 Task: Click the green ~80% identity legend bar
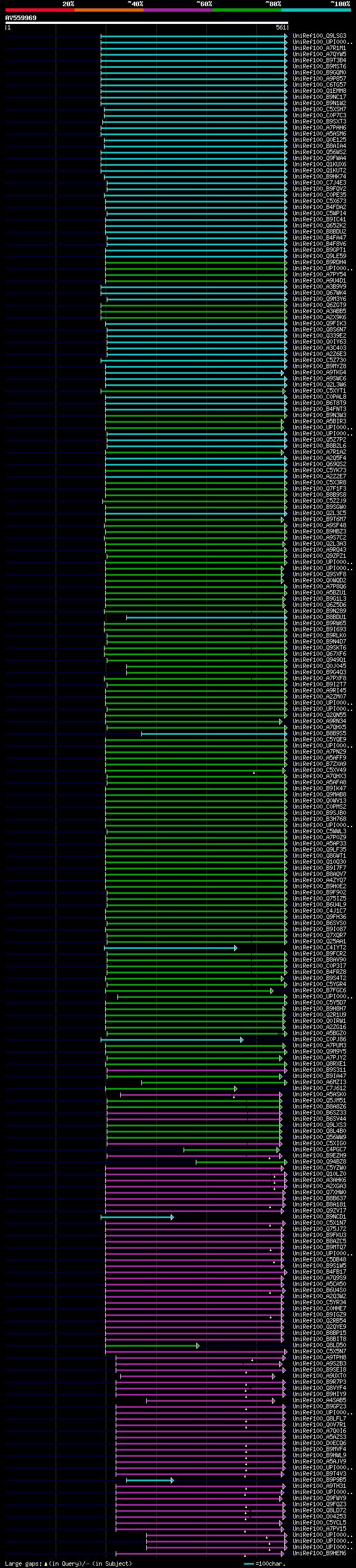click(x=246, y=11)
